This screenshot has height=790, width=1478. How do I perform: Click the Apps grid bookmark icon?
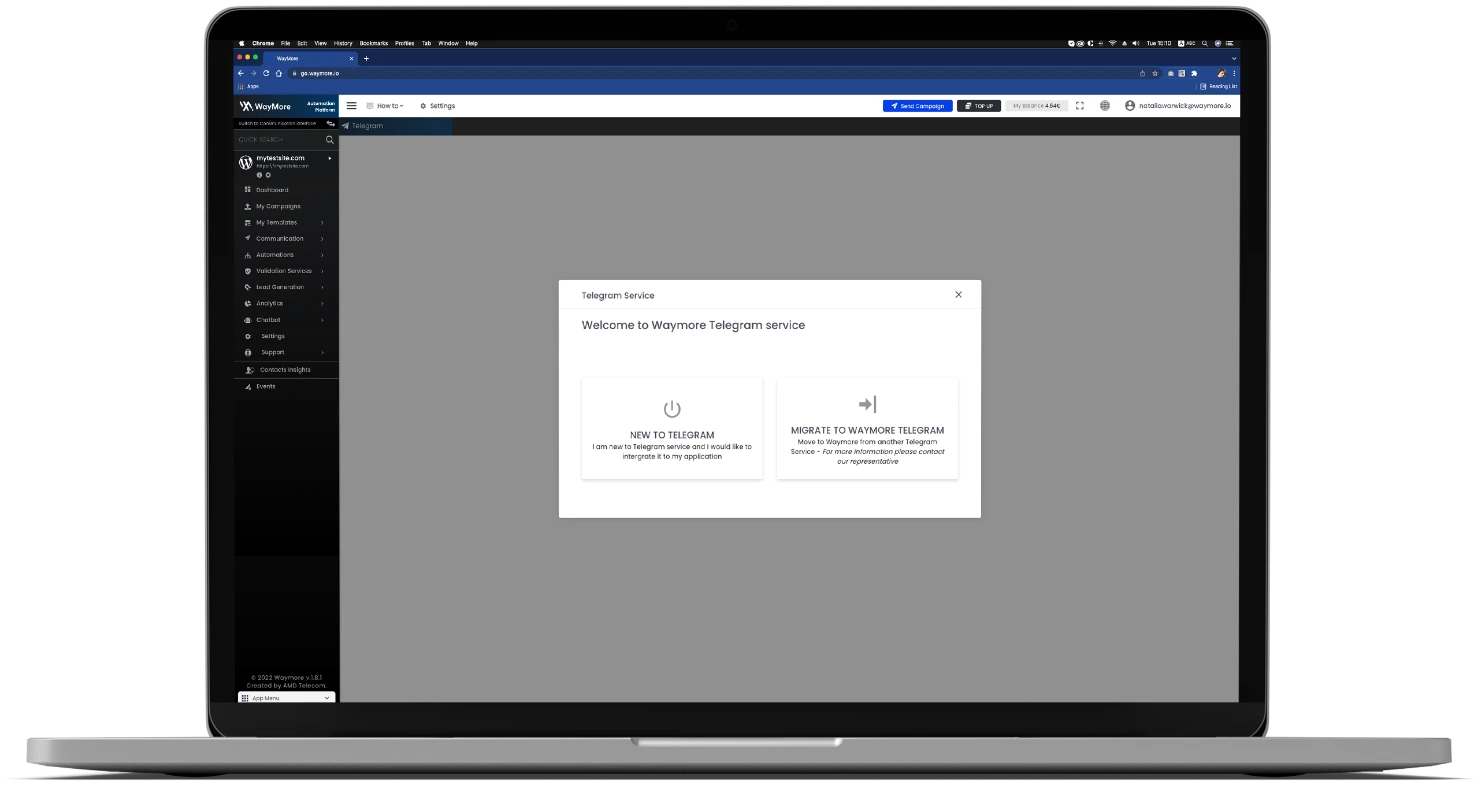[240, 87]
